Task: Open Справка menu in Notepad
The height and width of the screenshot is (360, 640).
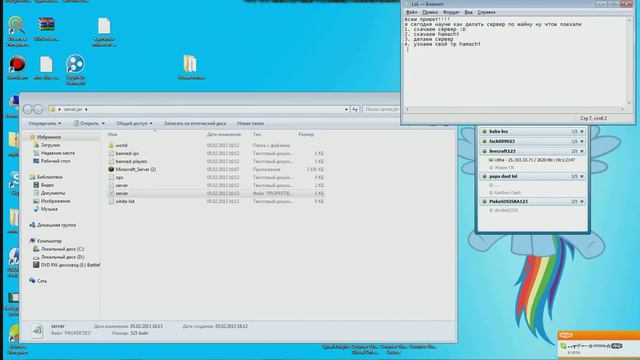Action: (x=486, y=12)
